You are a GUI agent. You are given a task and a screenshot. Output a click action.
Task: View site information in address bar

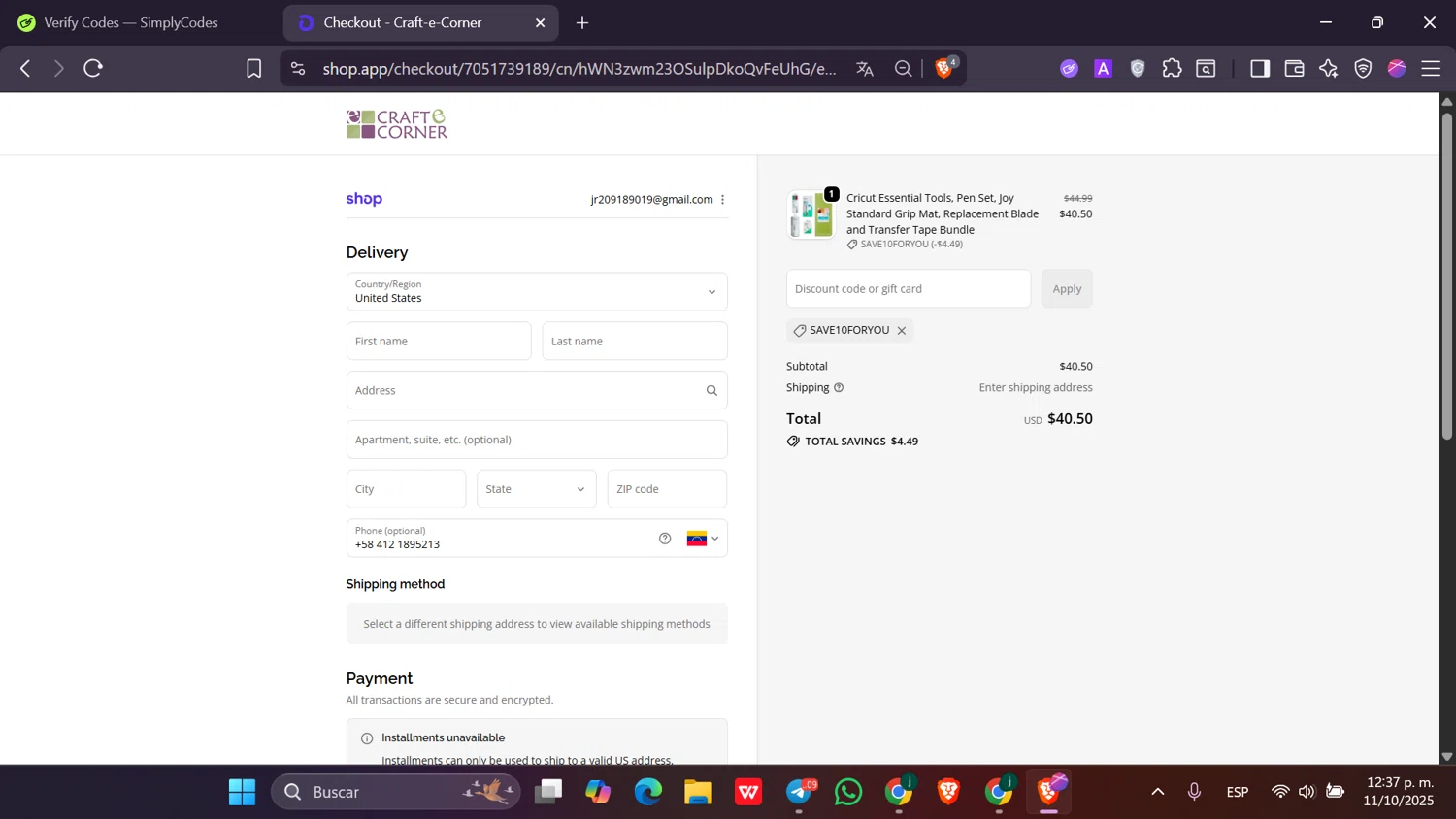[x=298, y=69]
